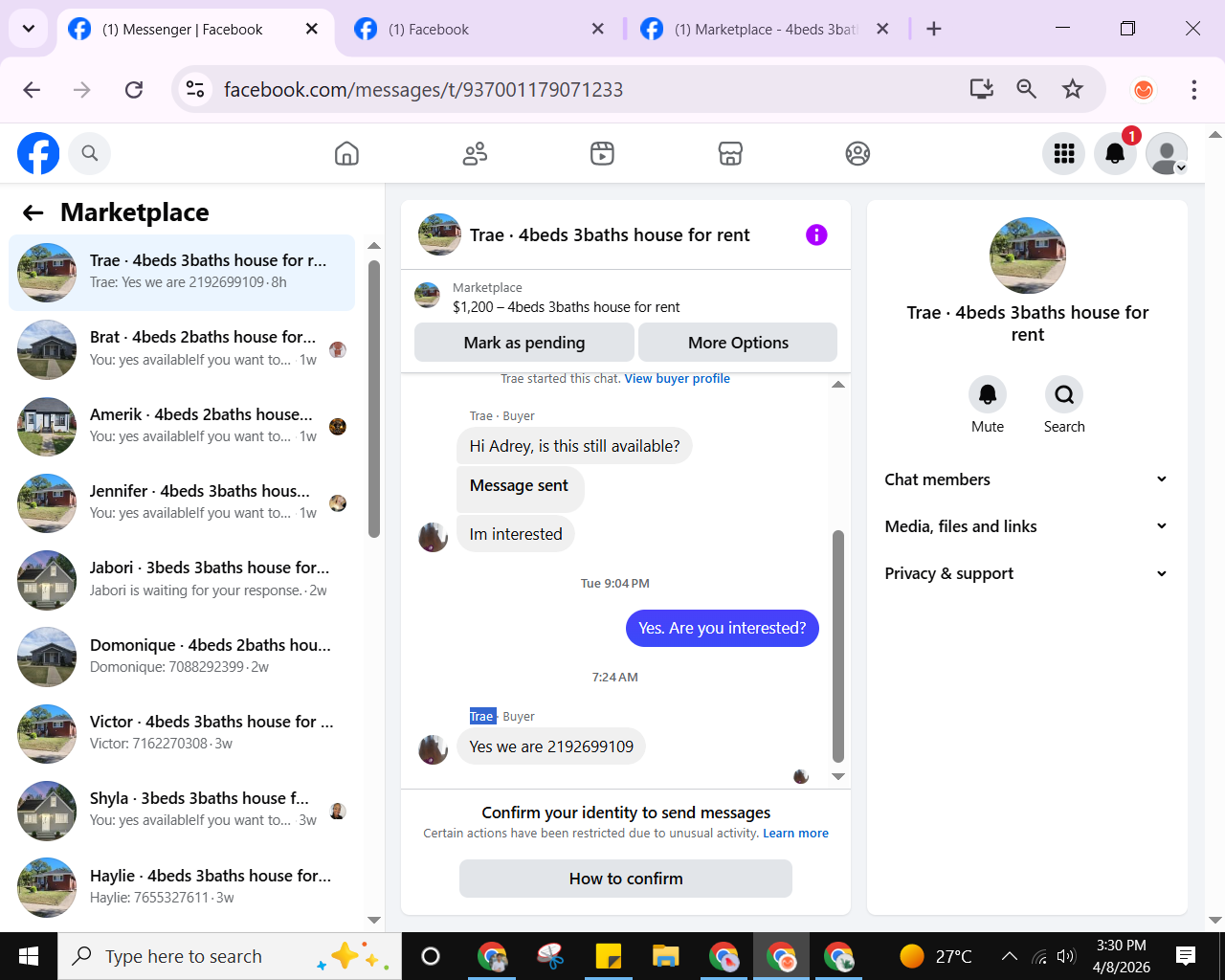Open Jabori 3beds 3baths conversation
1225x980 pixels.
tap(182, 579)
